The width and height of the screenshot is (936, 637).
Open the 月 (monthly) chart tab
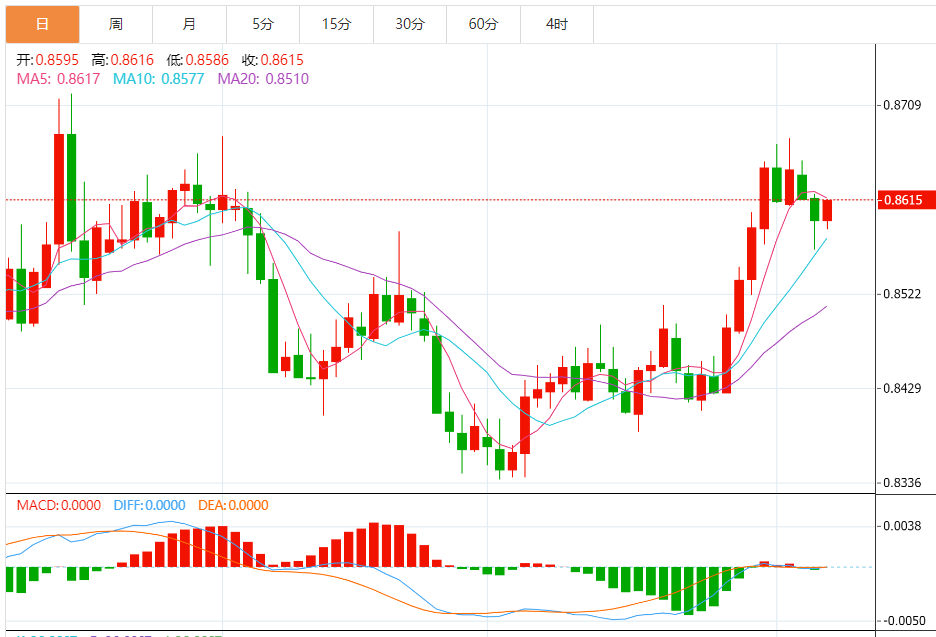pyautogui.click(x=189, y=24)
